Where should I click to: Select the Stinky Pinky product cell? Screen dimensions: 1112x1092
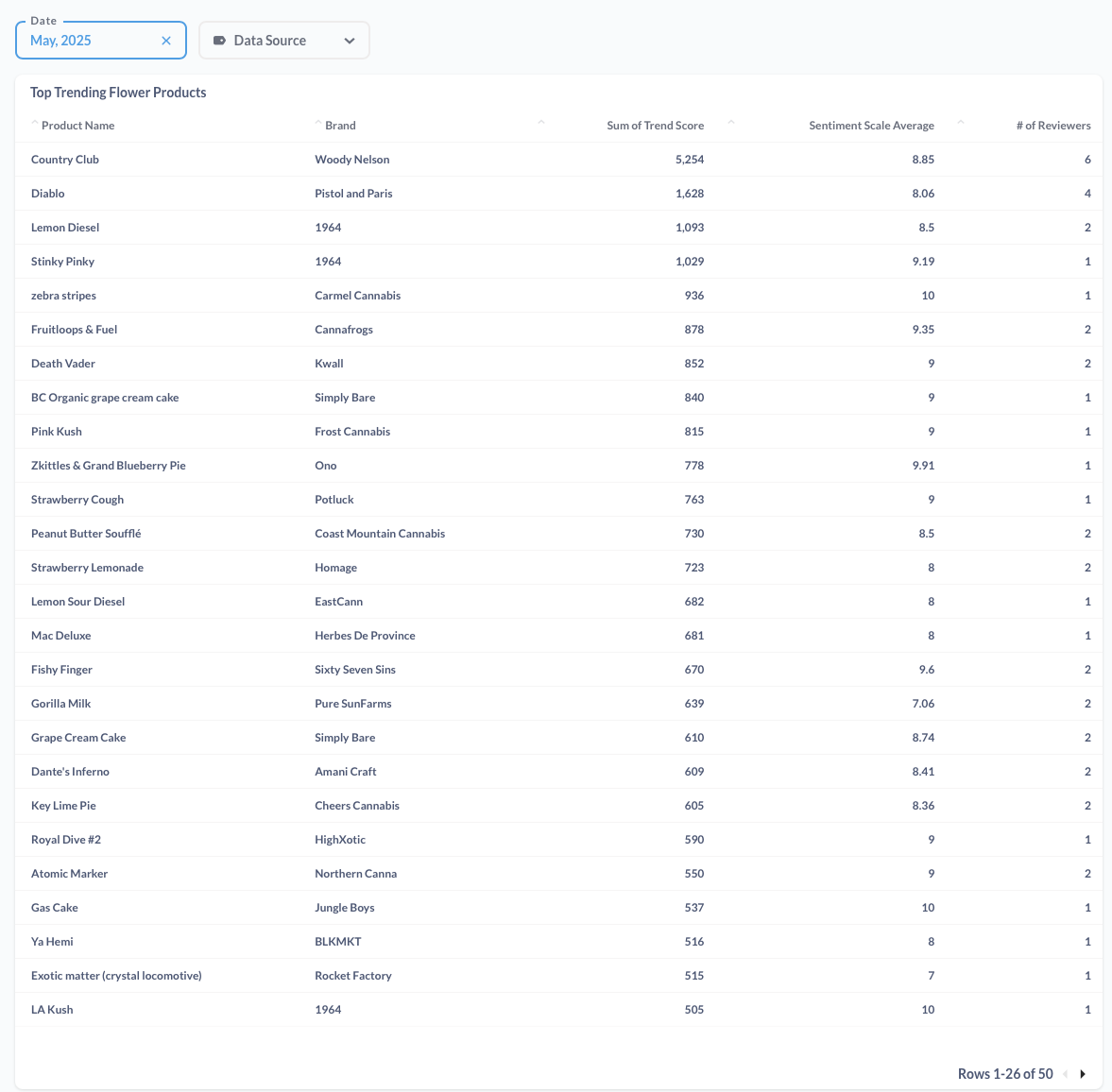[62, 262]
